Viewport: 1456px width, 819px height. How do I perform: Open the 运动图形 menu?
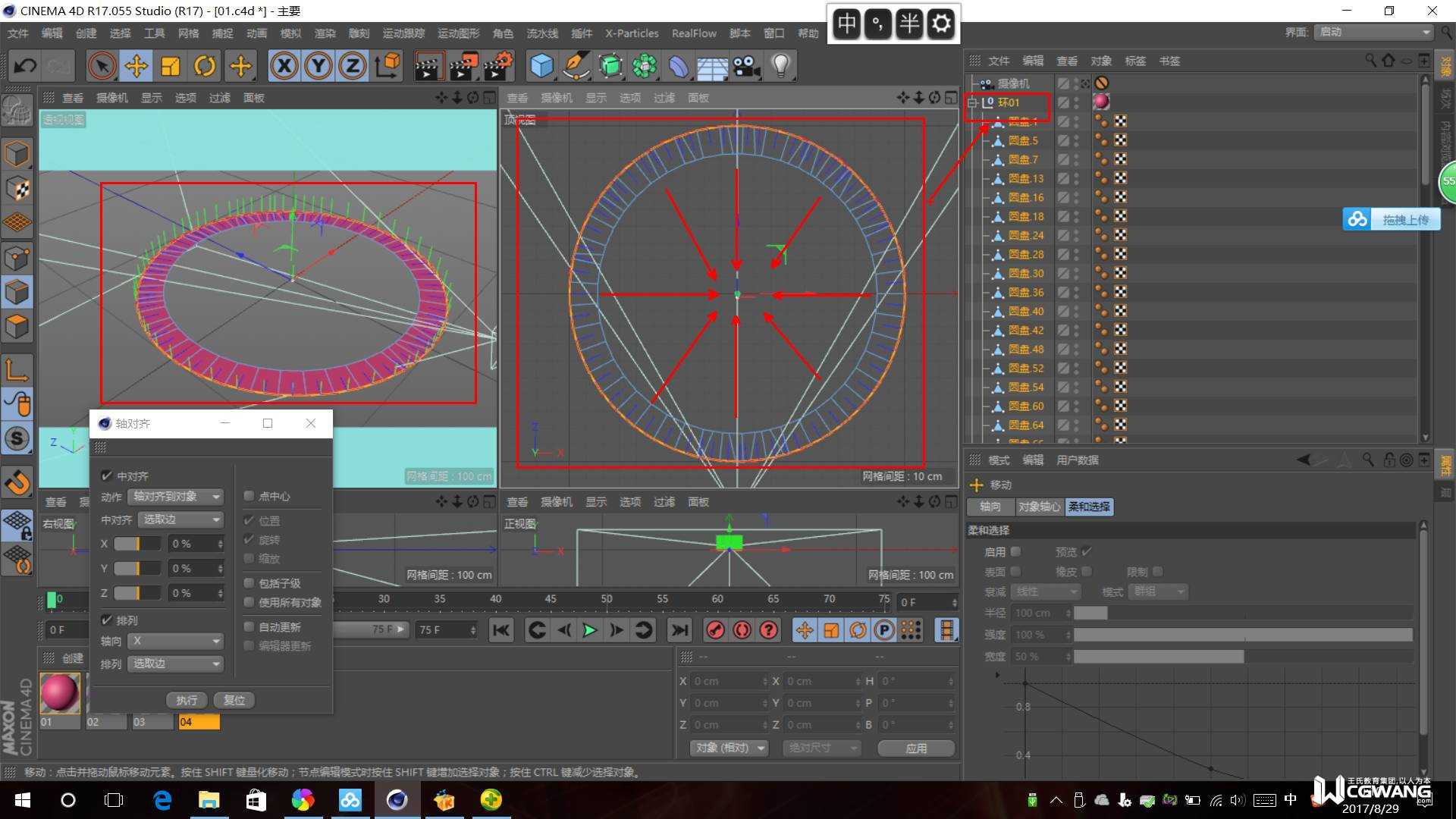pyautogui.click(x=458, y=33)
